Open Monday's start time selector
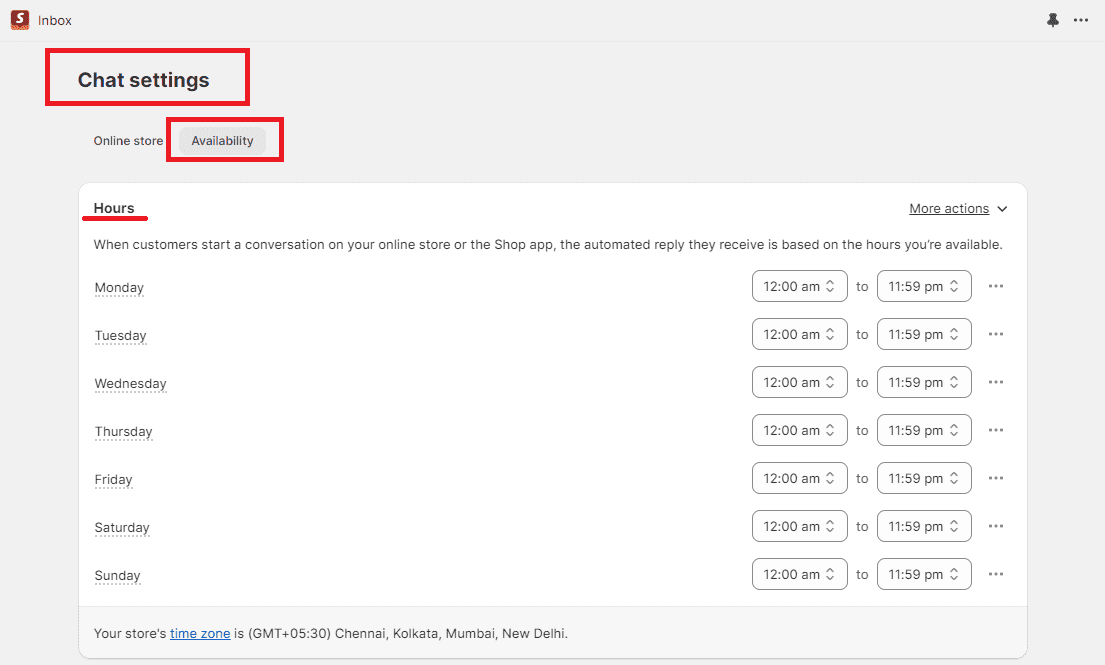This screenshot has height=665, width=1105. pos(799,286)
